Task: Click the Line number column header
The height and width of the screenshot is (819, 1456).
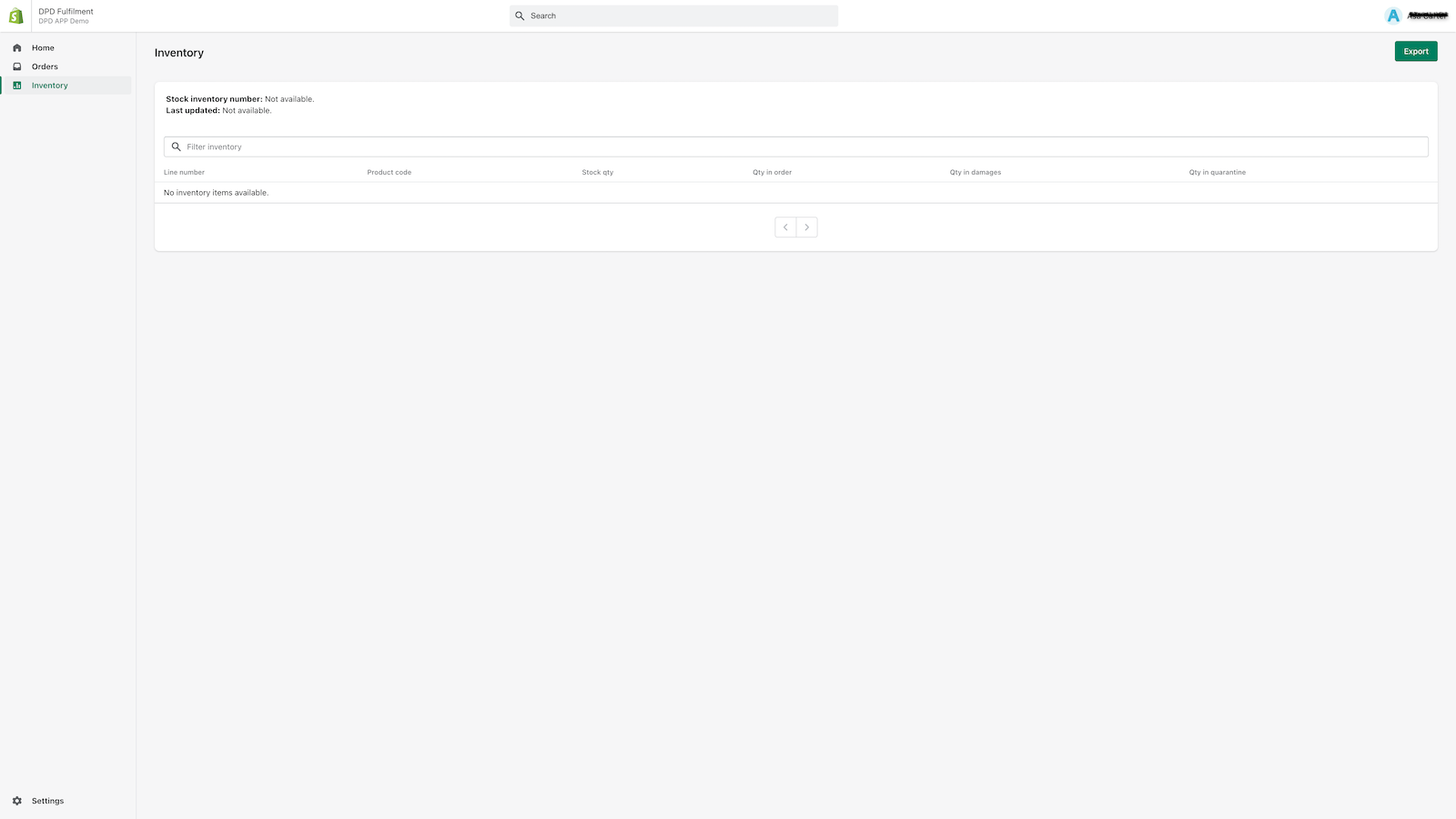Action: click(x=184, y=172)
